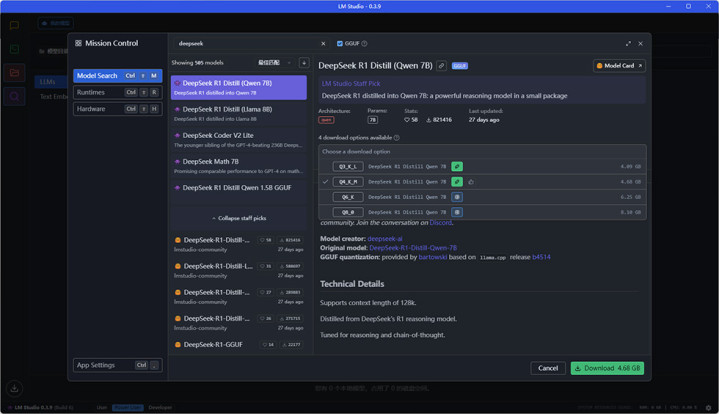The width and height of the screenshot is (719, 414).
Task: Click blue offload icon on Q6_K row
Action: 457,197
